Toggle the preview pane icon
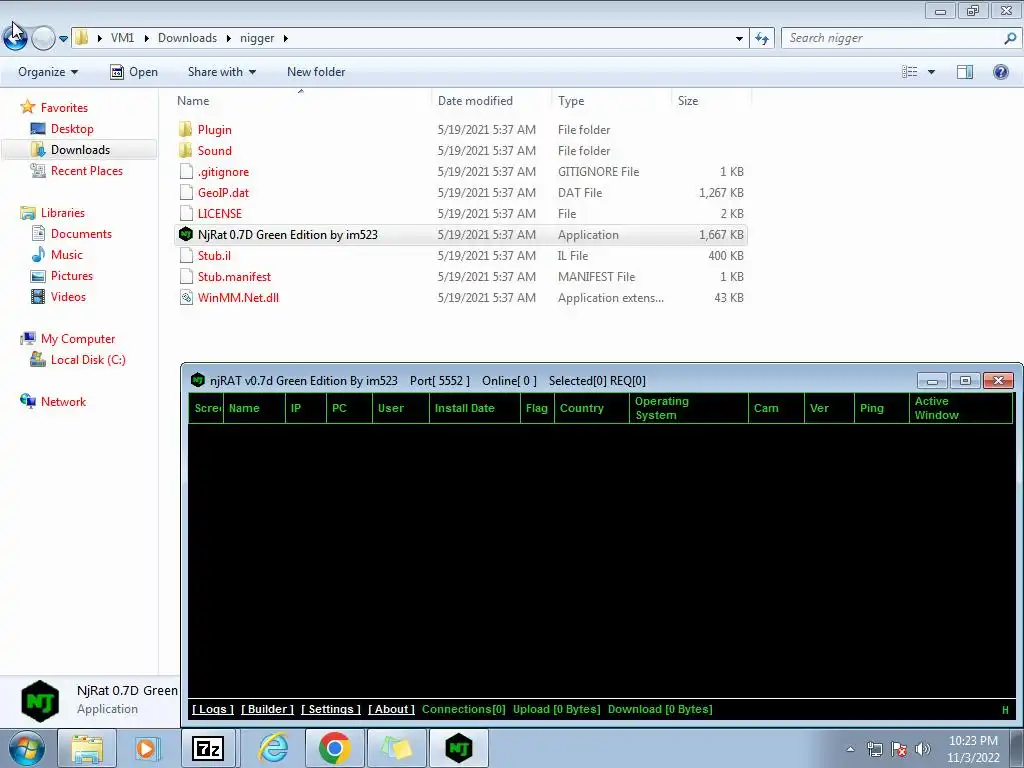 [965, 72]
